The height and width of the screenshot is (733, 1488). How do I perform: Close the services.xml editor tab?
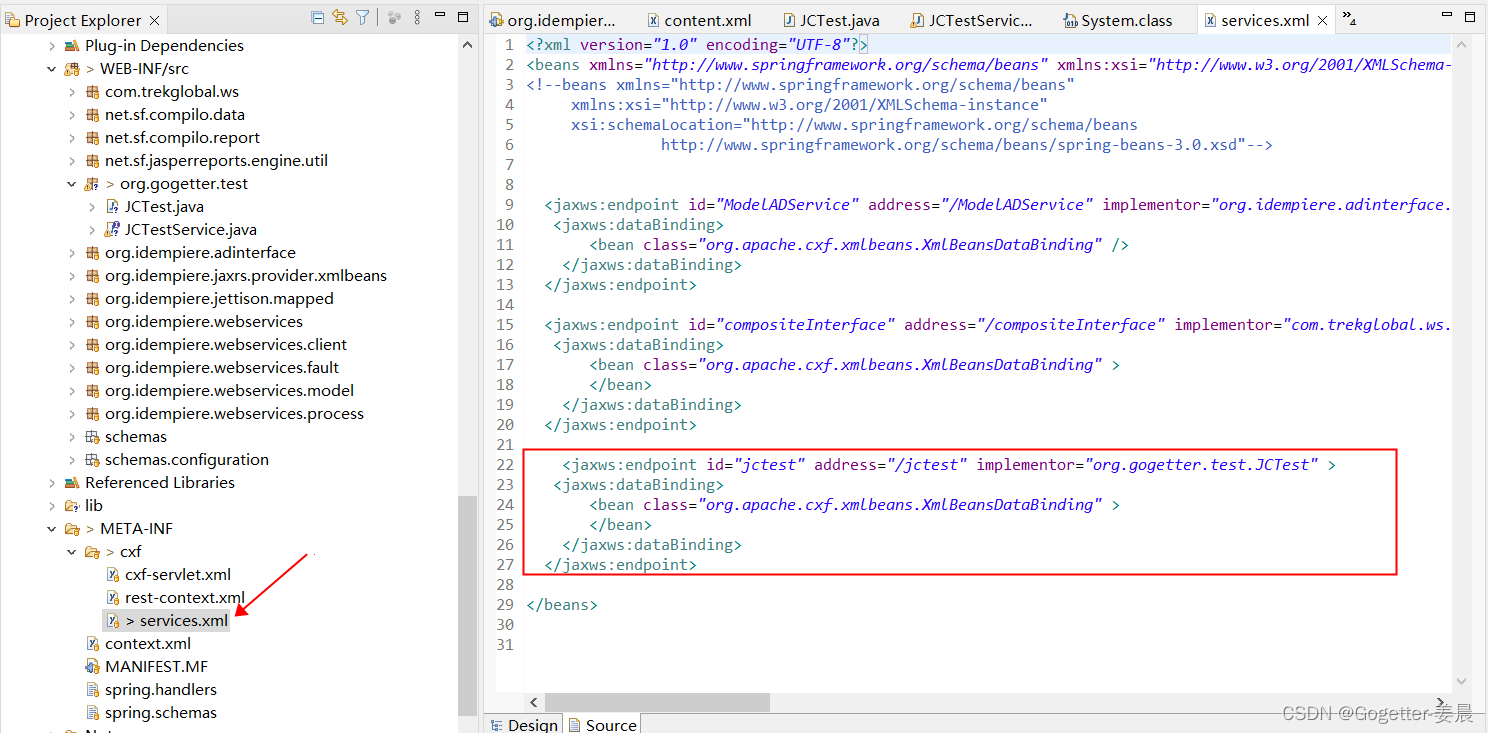tap(1322, 18)
